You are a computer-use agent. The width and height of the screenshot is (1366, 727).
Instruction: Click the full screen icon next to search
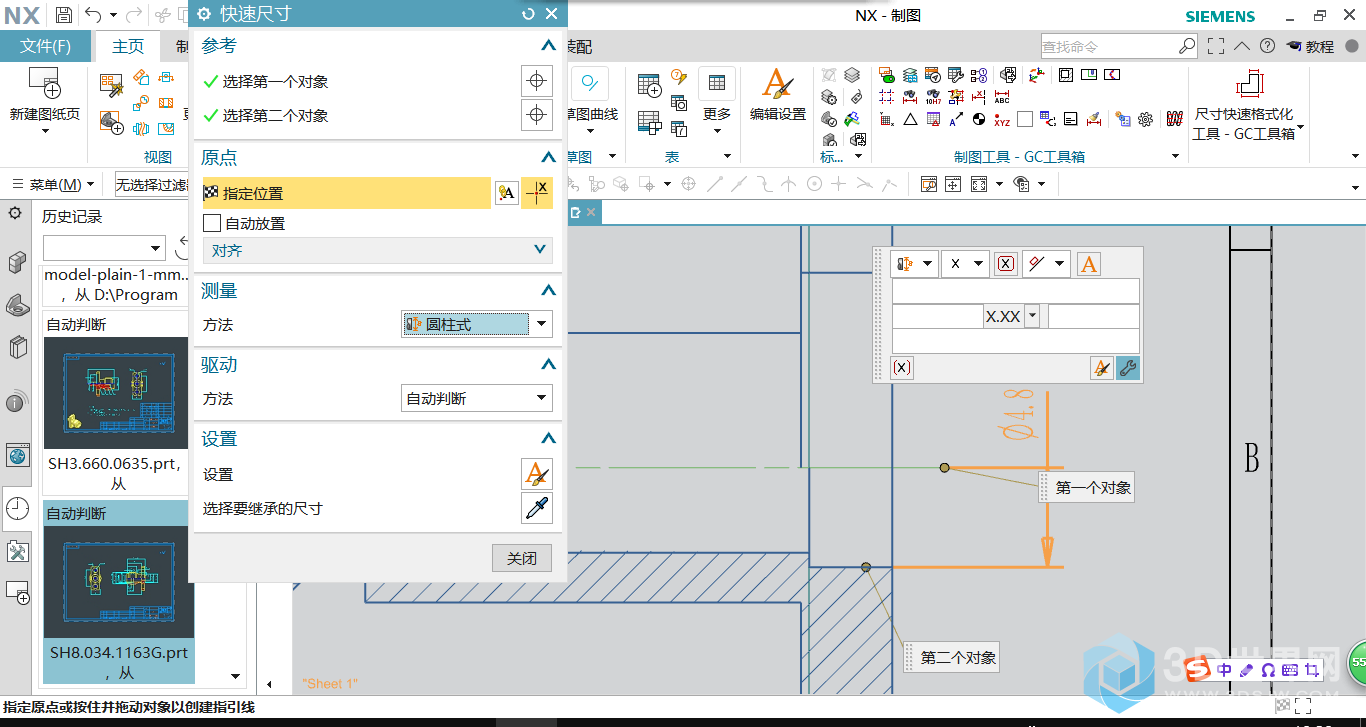coord(1215,46)
